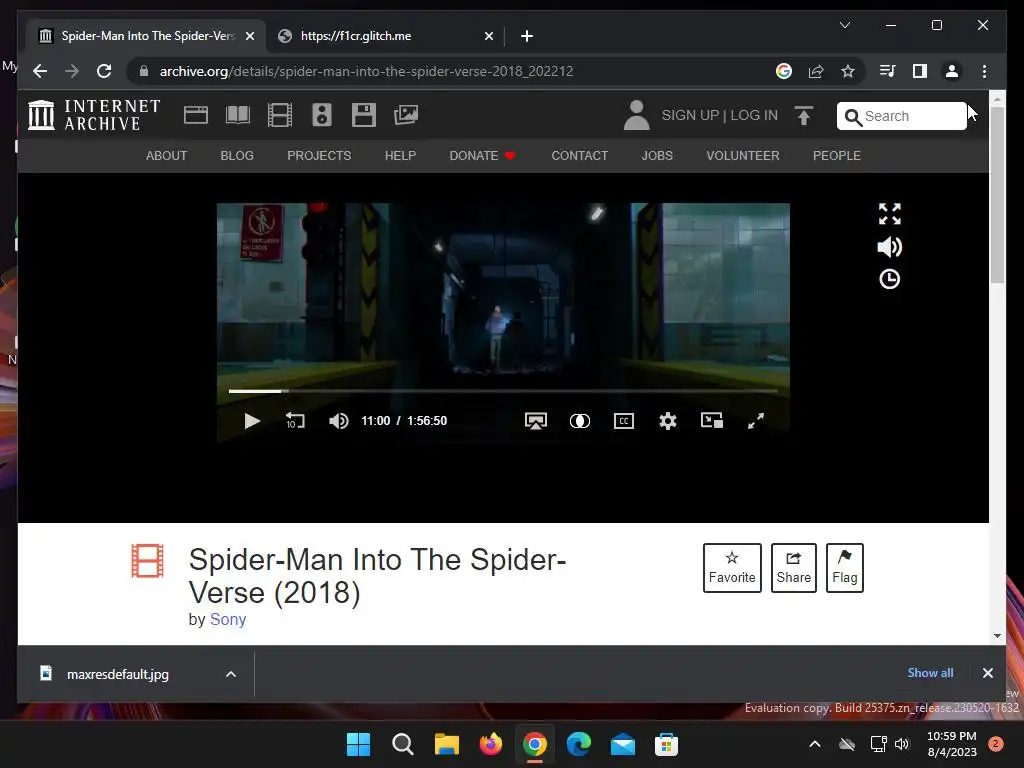Screen dimensions: 1024x768
Task: Click the Google icon in address bar
Action: (x=784, y=71)
